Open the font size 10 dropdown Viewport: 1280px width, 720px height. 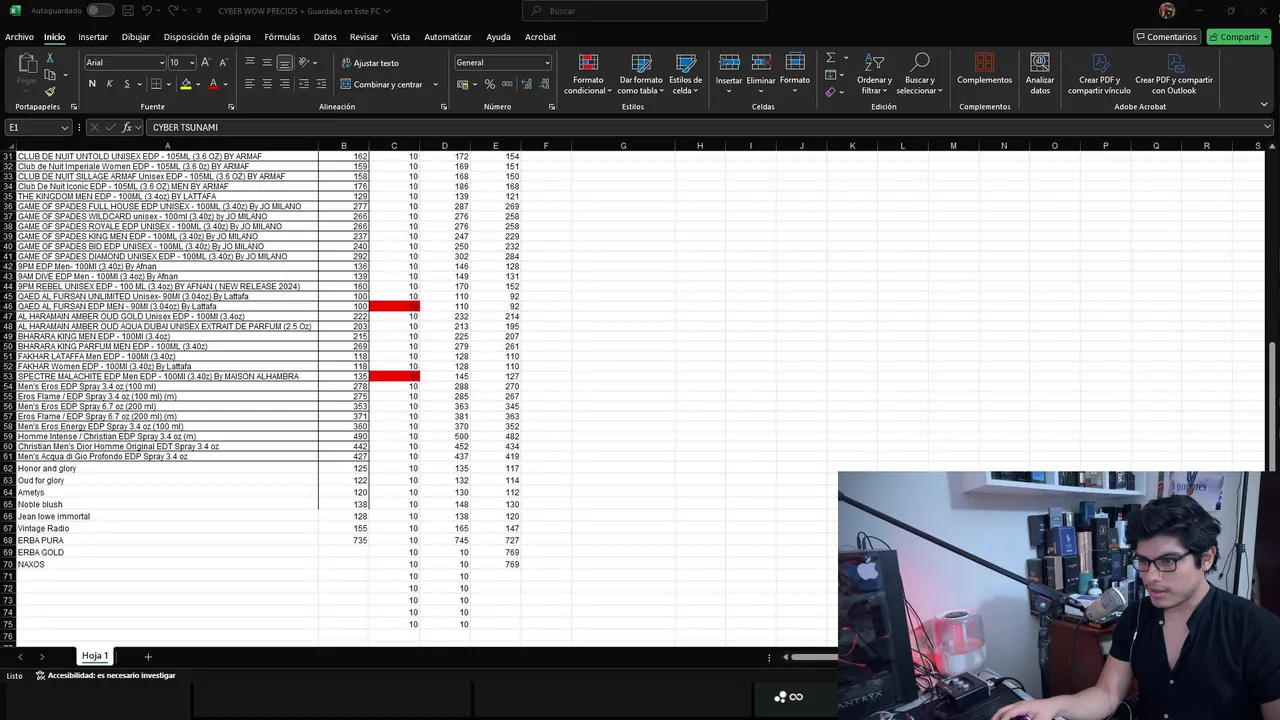point(190,63)
